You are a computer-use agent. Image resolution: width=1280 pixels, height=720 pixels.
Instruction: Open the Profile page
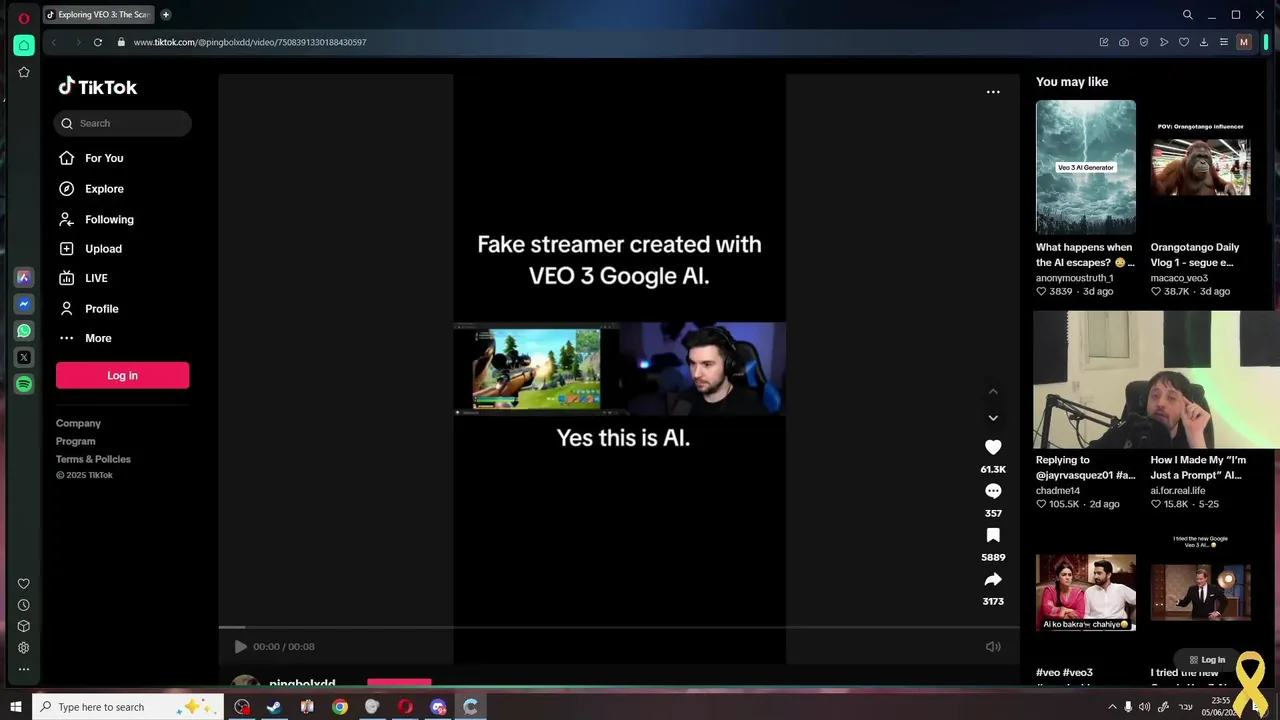[x=101, y=309]
